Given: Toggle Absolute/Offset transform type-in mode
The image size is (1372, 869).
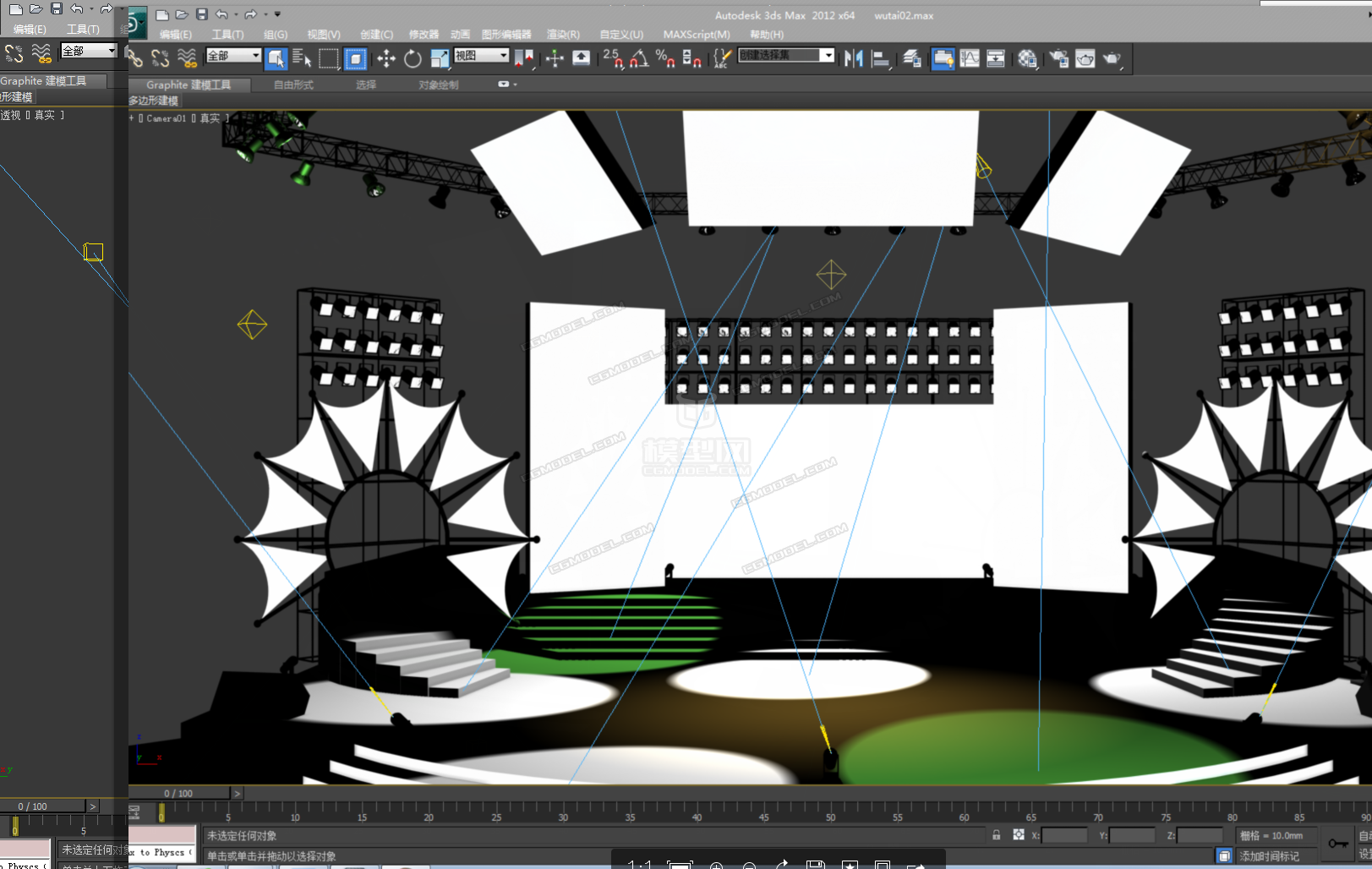Looking at the screenshot, I should point(1019,835).
